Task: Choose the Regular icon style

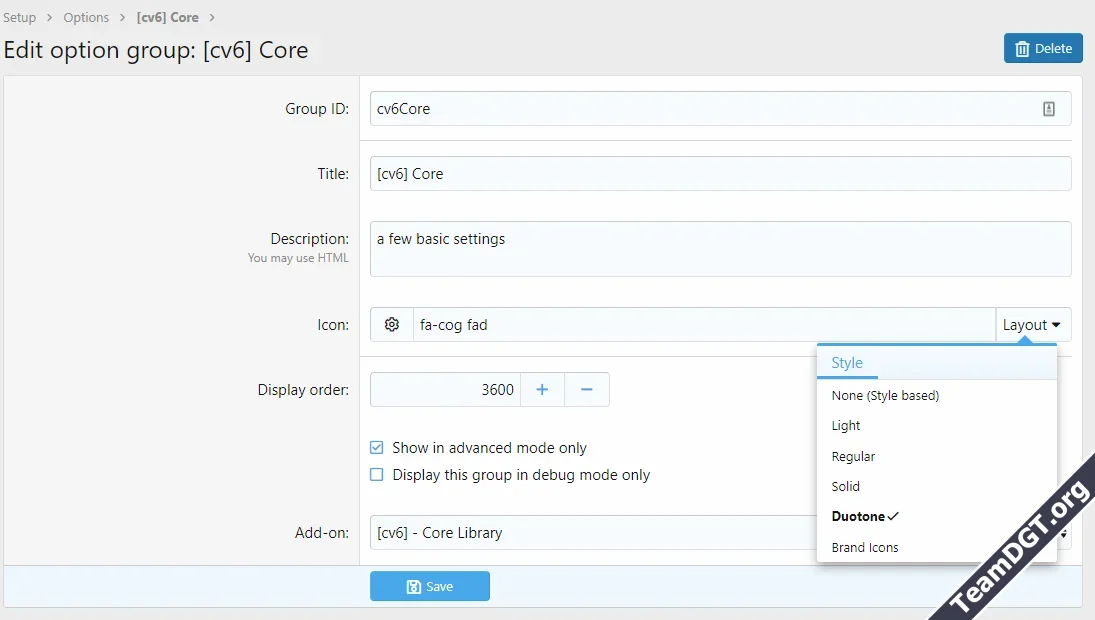Action: tap(853, 456)
